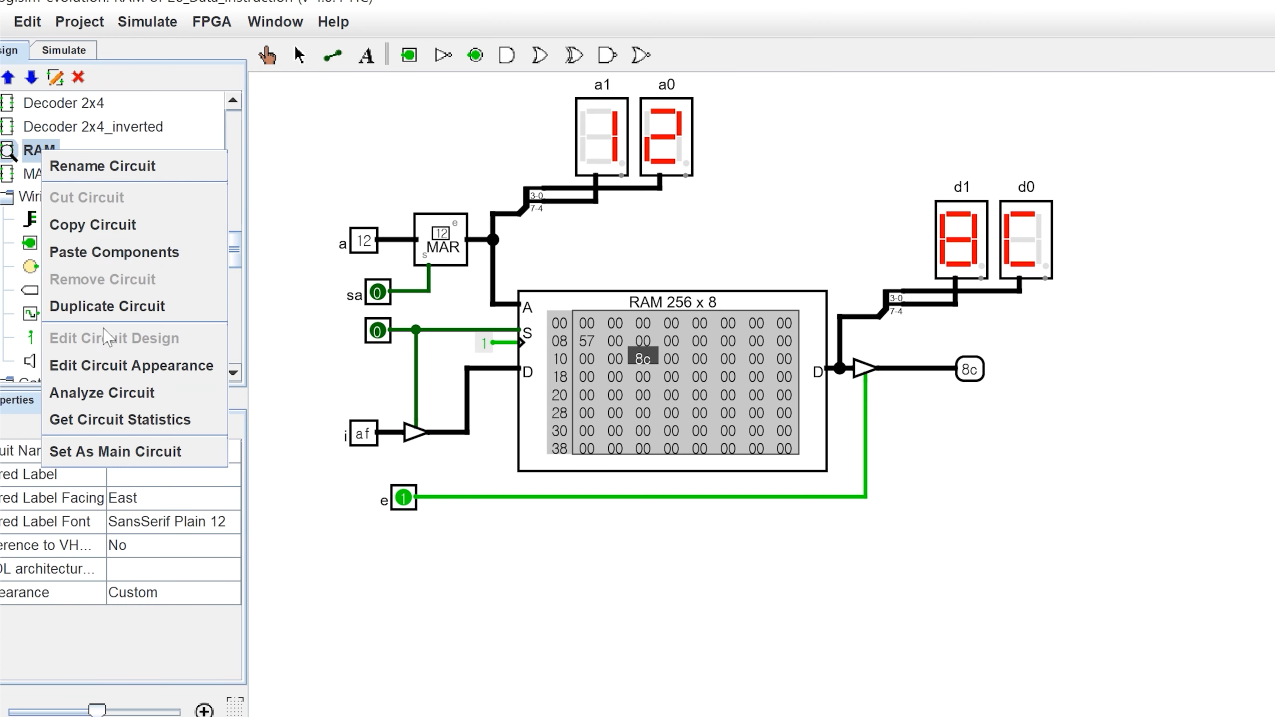The image size is (1275, 717).
Task: Open Shared Label Facing East dropdown
Action: point(173,498)
